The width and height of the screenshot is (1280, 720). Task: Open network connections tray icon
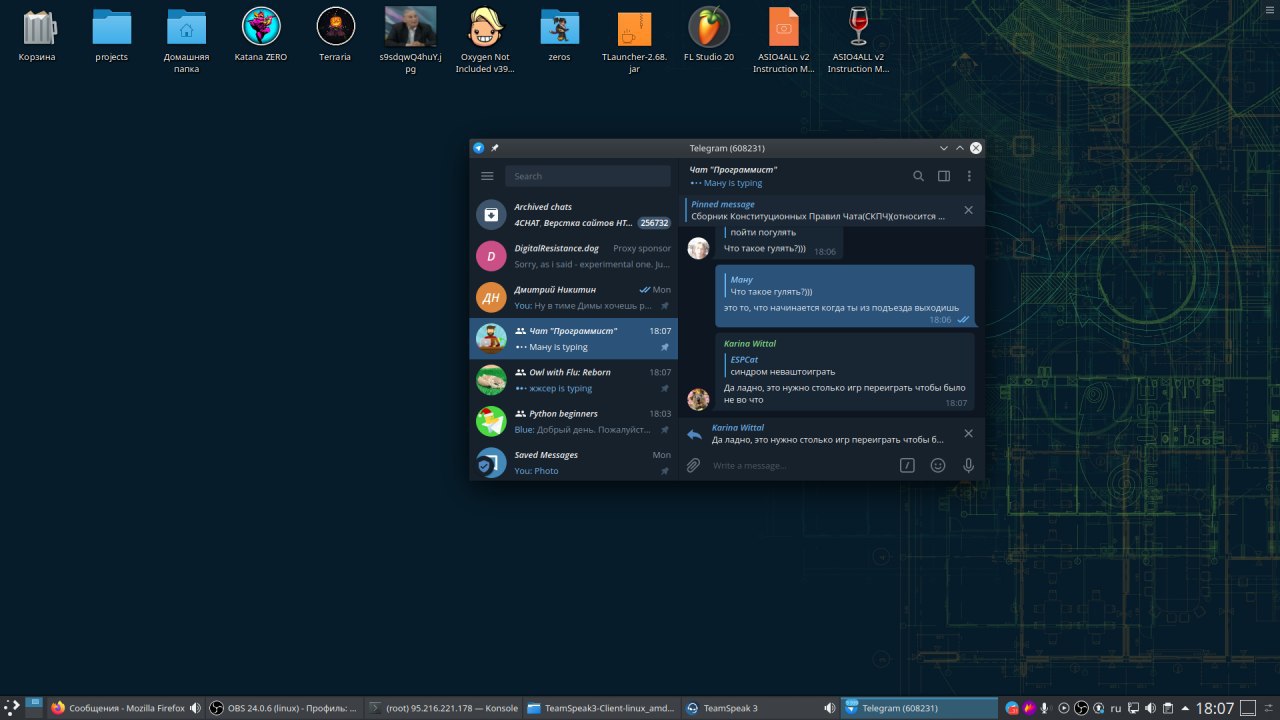pos(1134,708)
